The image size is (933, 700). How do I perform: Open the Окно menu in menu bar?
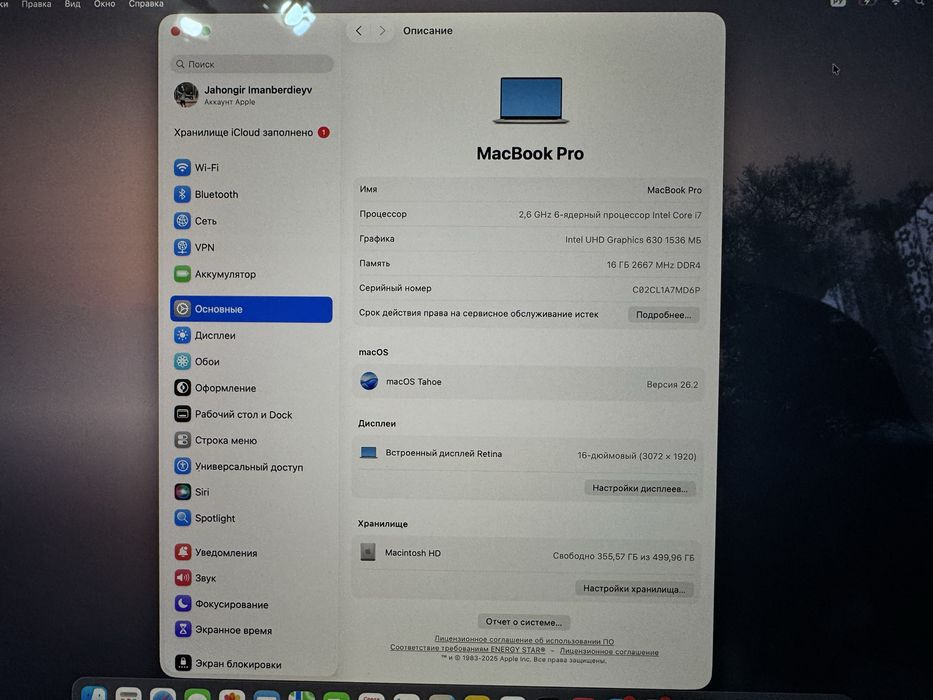pyautogui.click(x=105, y=4)
